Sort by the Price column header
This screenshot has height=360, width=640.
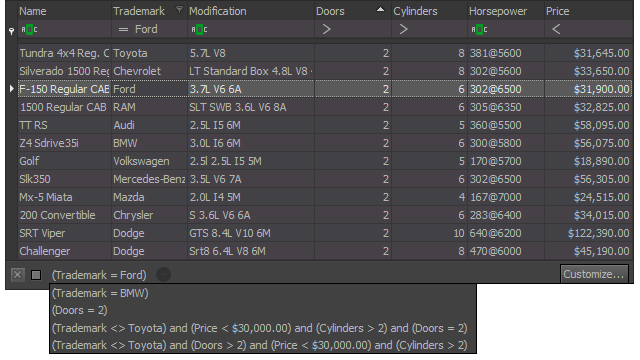tap(589, 11)
